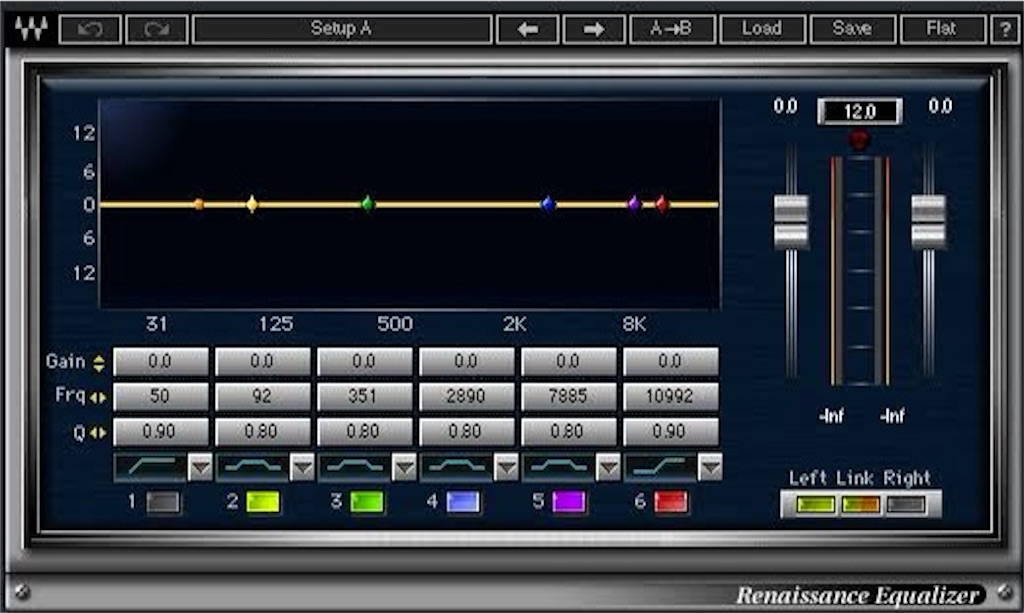The width and height of the screenshot is (1024, 613).
Task: Click the left channel output fader handle
Action: [791, 222]
